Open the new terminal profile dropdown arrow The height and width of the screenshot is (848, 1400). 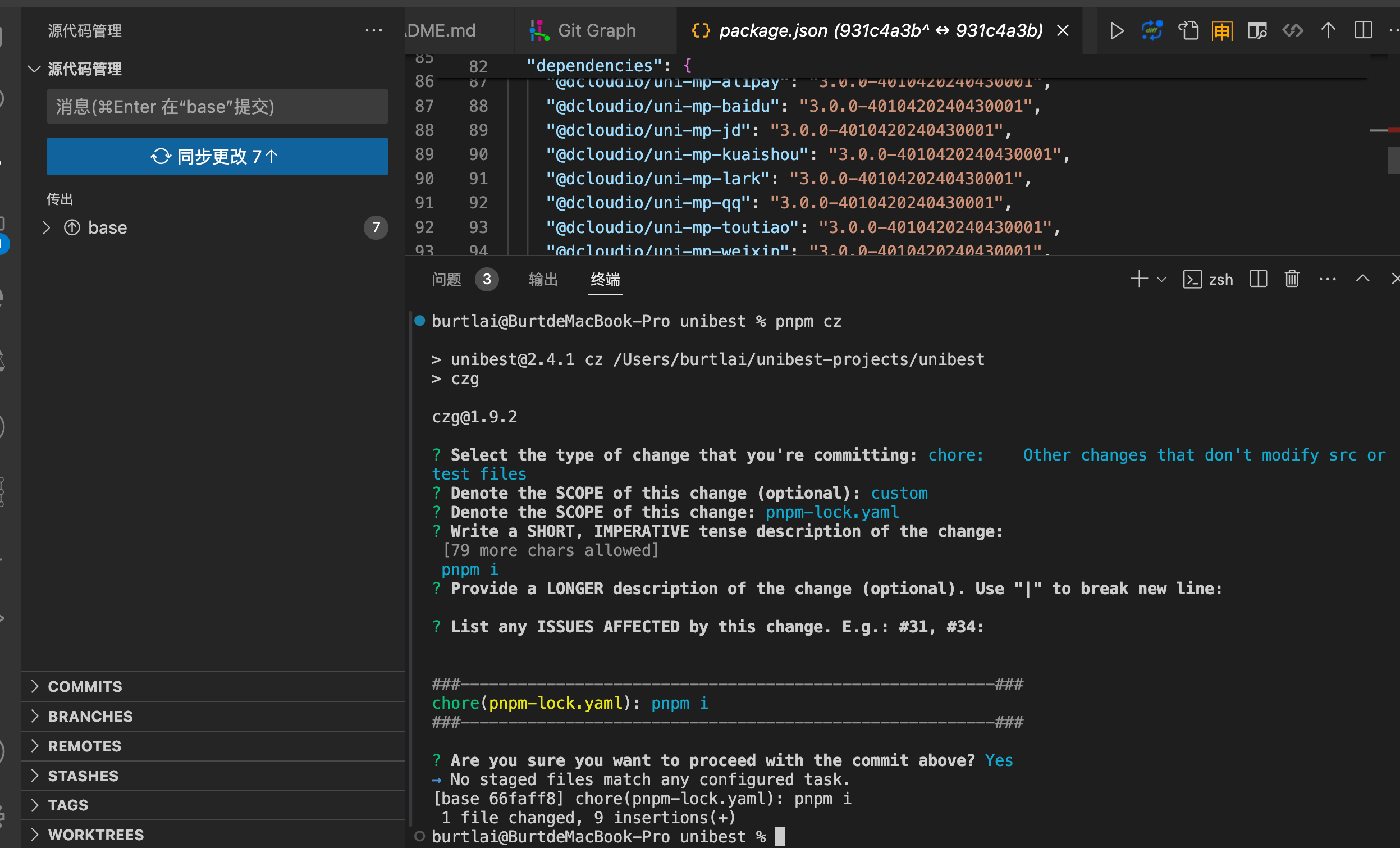coord(1162,279)
